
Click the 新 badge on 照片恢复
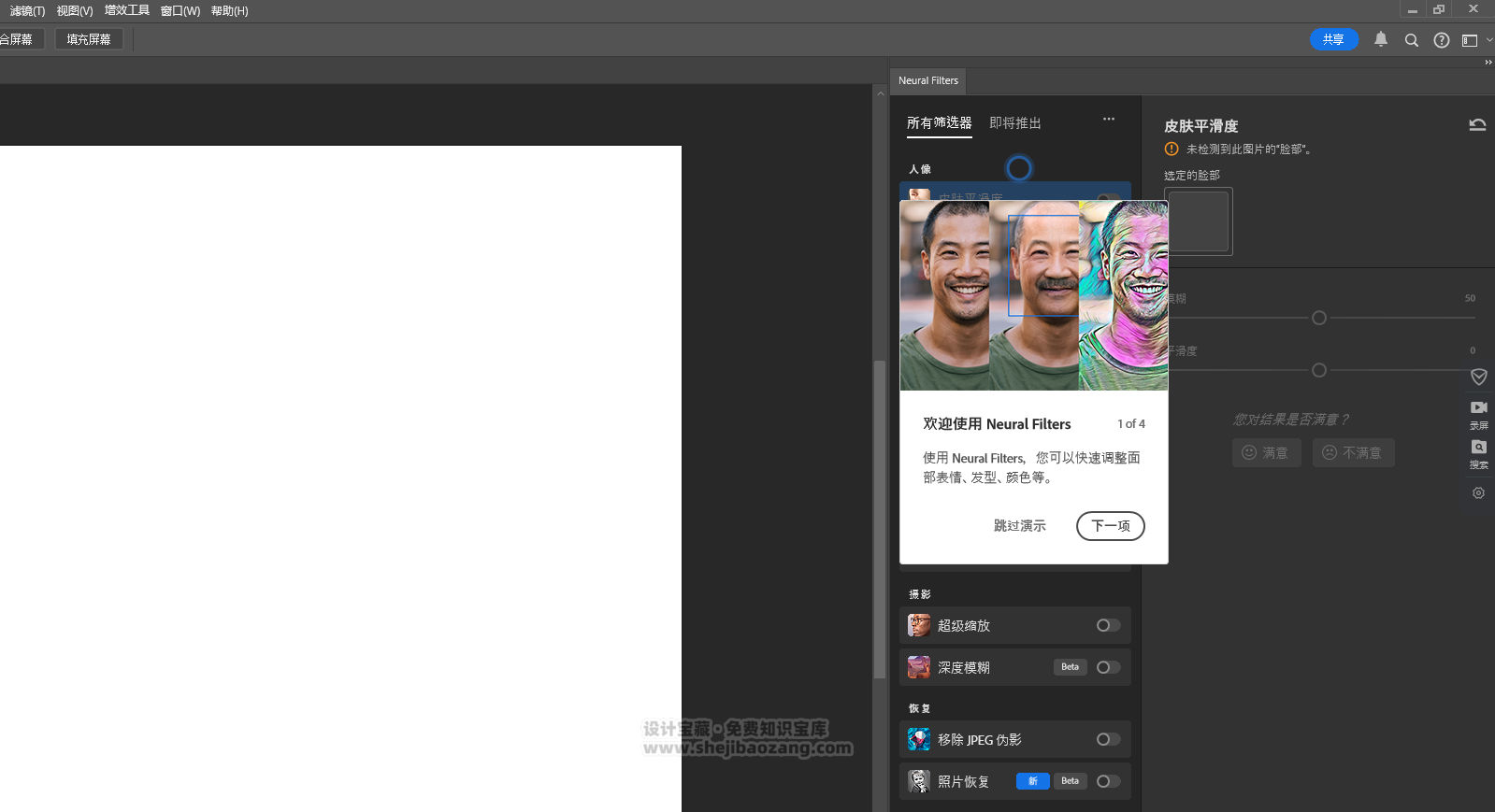1032,781
